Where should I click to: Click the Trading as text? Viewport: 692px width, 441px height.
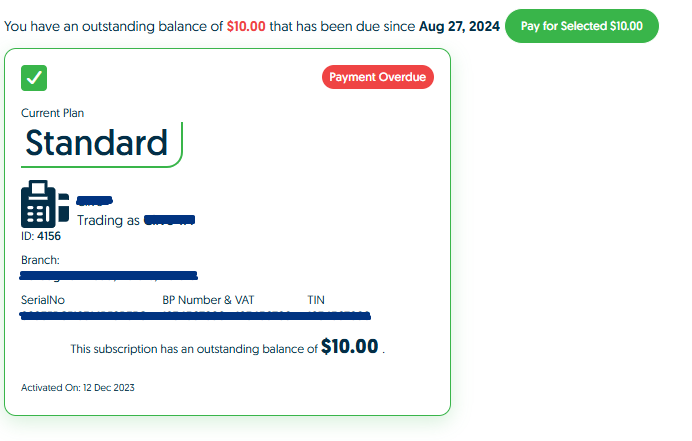tap(108, 220)
